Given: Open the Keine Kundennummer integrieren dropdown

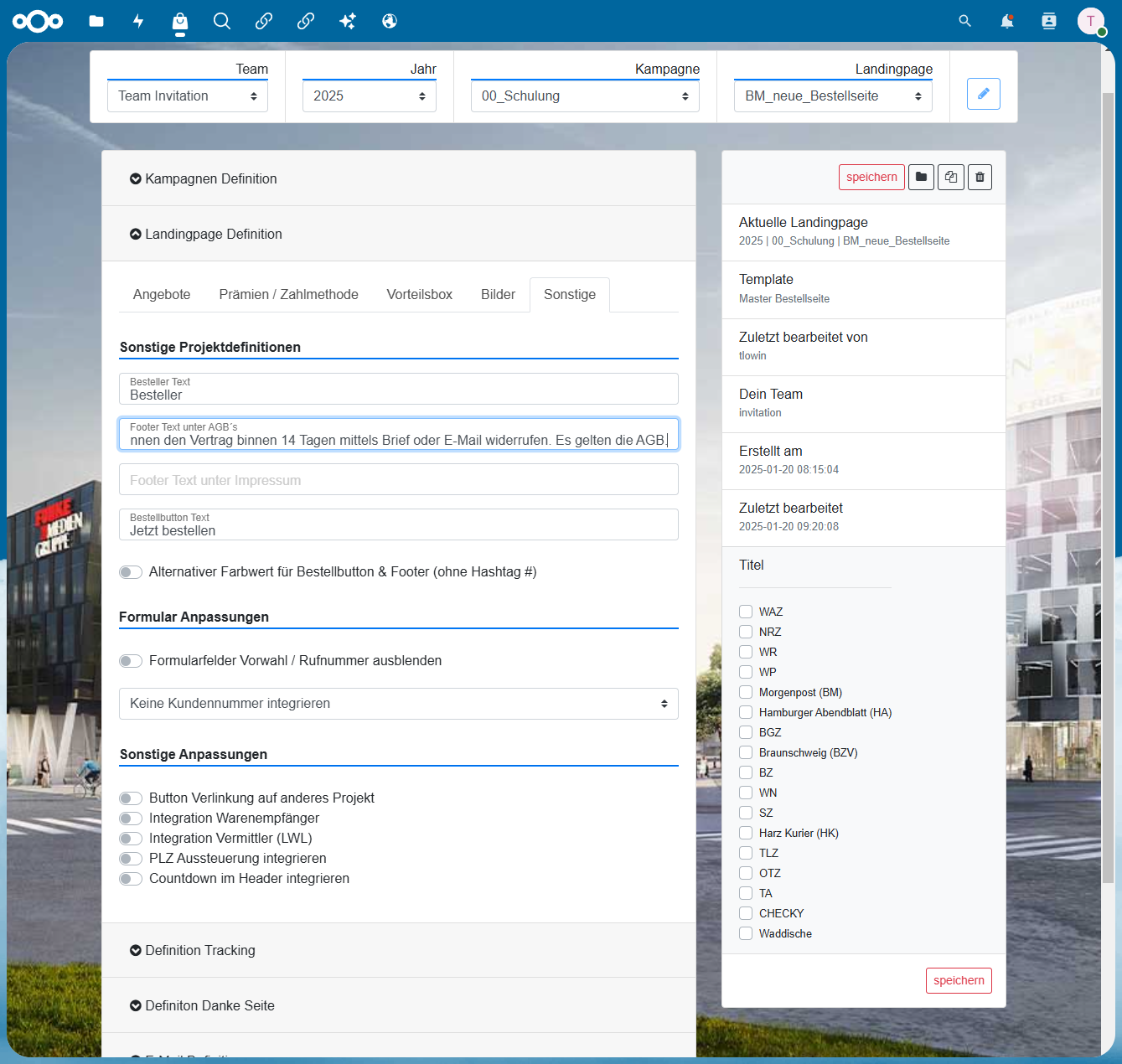Looking at the screenshot, I should [x=399, y=704].
